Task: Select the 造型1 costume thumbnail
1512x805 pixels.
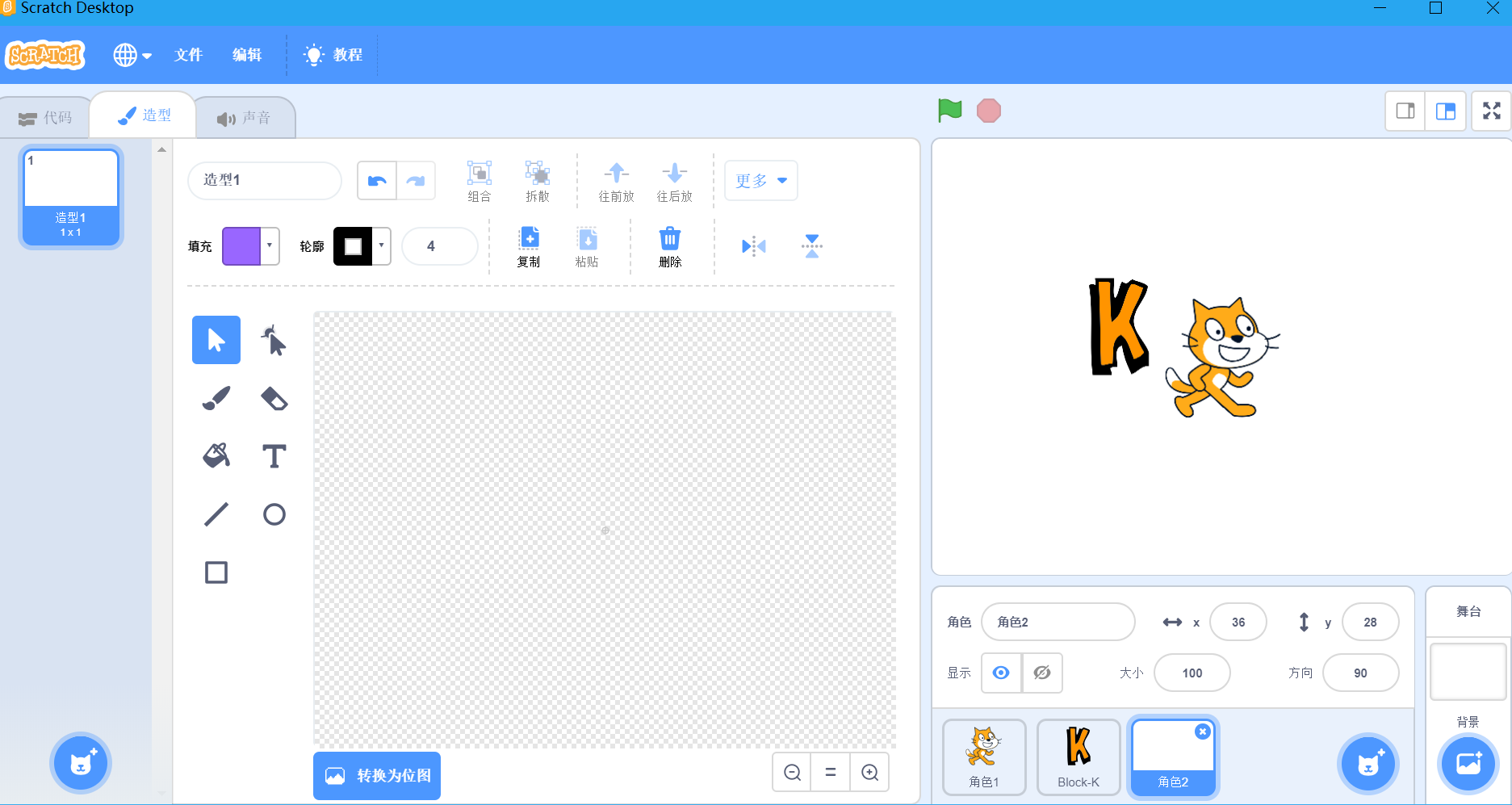Action: coord(71,197)
